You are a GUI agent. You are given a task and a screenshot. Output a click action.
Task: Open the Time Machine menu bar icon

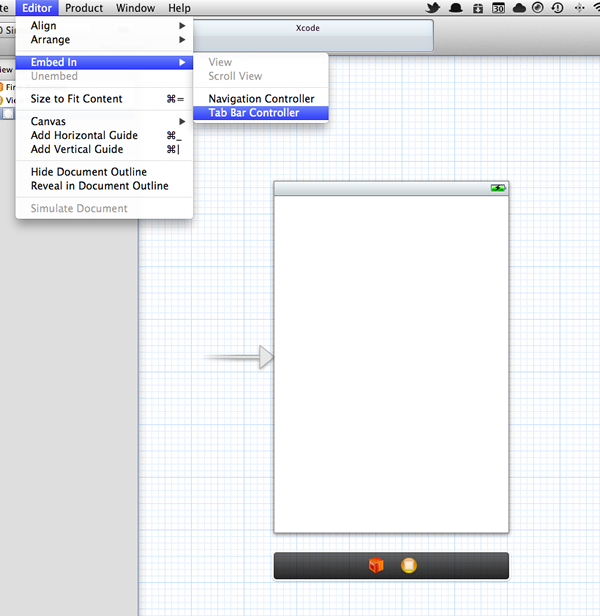click(558, 8)
